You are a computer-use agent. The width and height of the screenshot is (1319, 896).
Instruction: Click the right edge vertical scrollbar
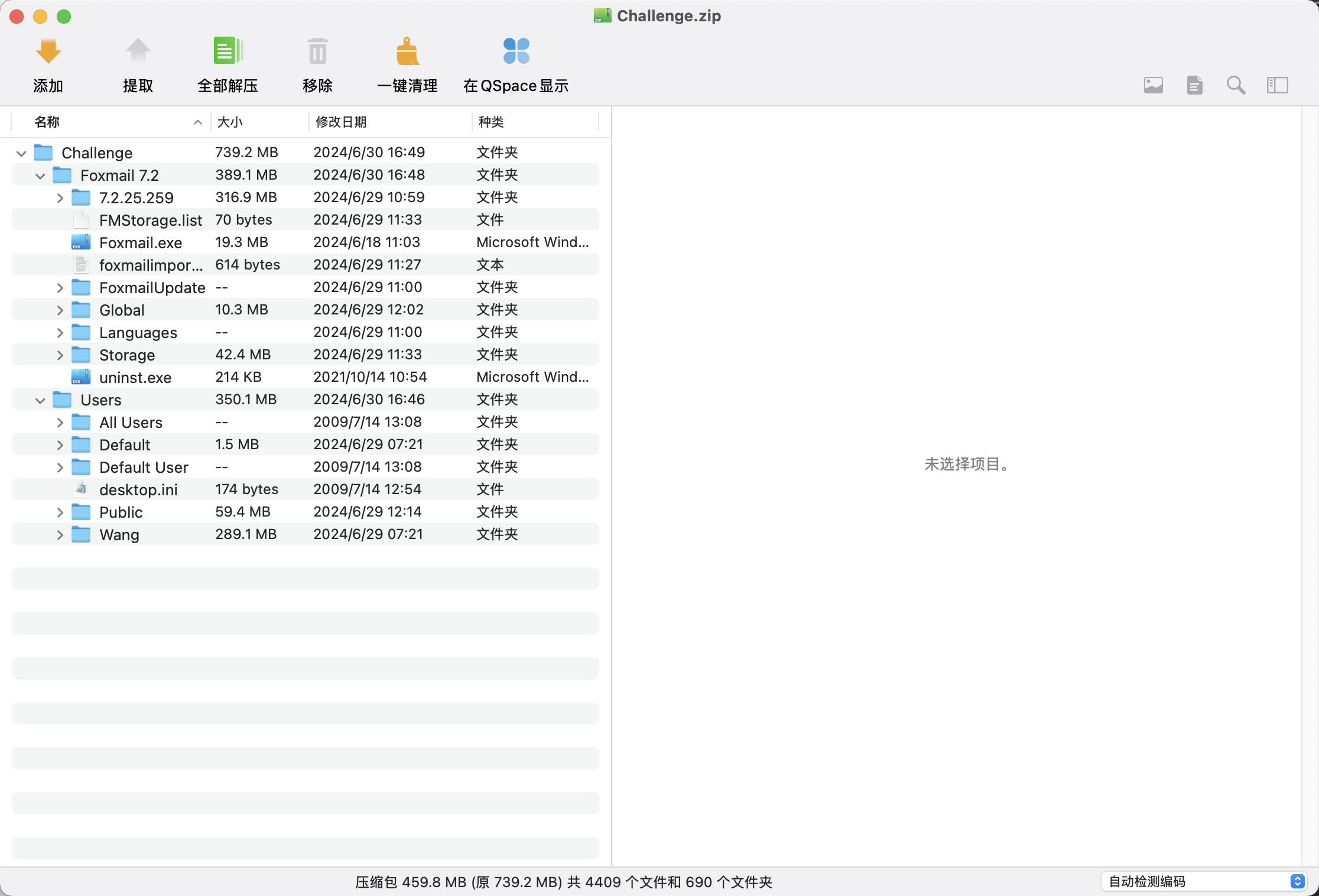pos(1310,486)
